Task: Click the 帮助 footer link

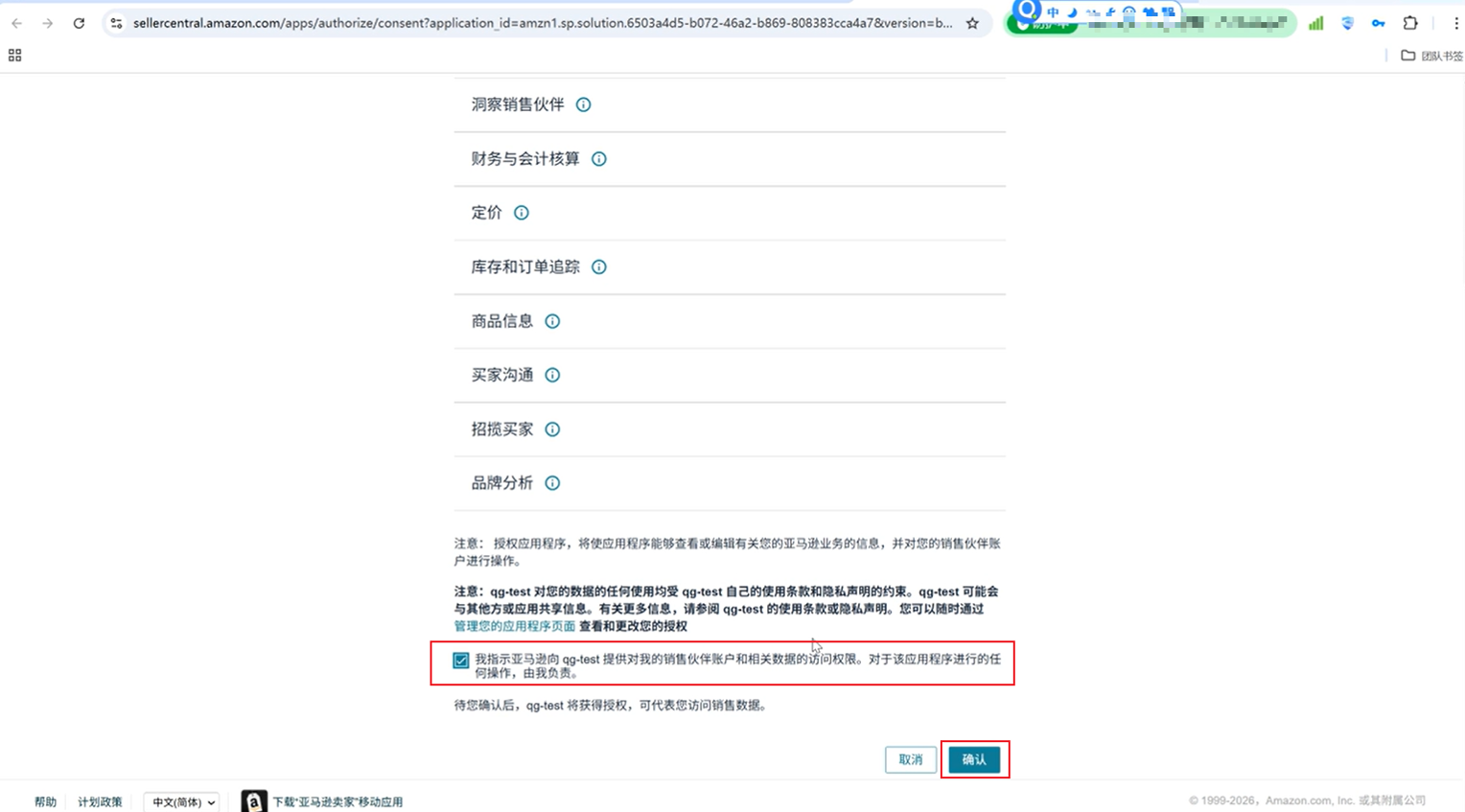Action: pos(45,801)
